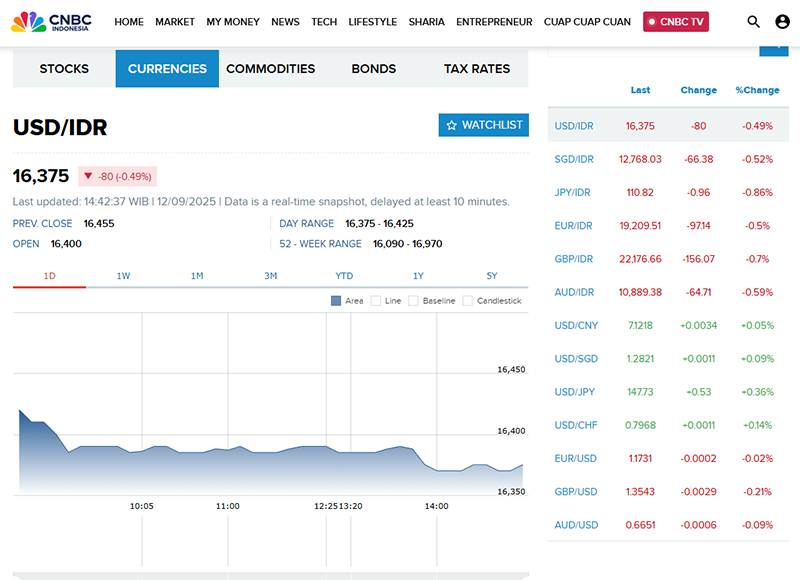Select the BONDS tab

click(x=373, y=69)
